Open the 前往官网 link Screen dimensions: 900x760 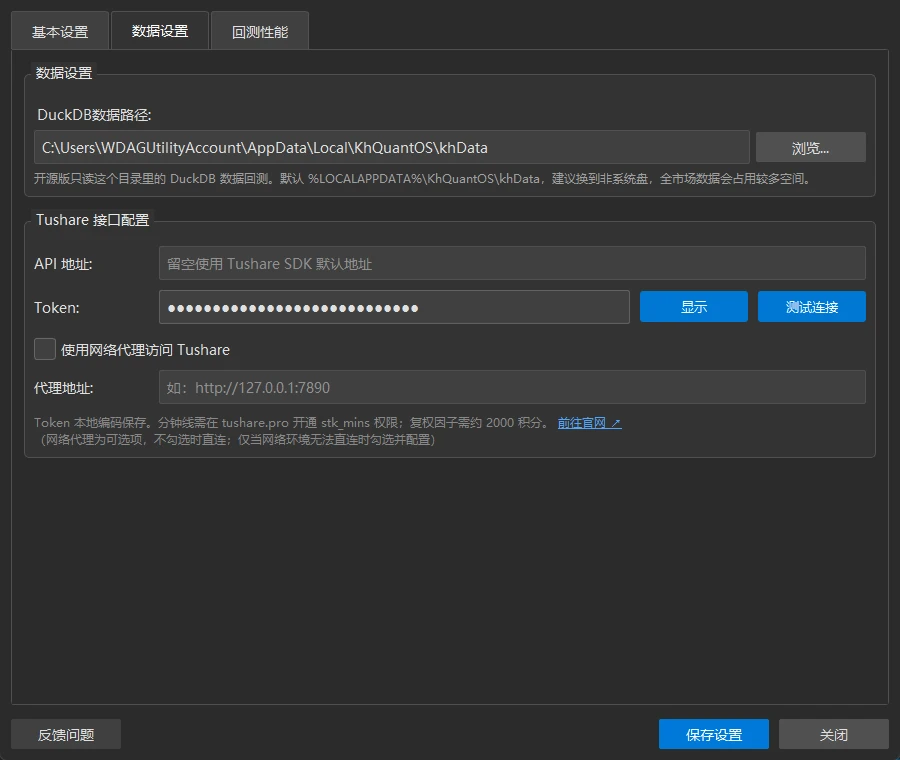tap(589, 423)
